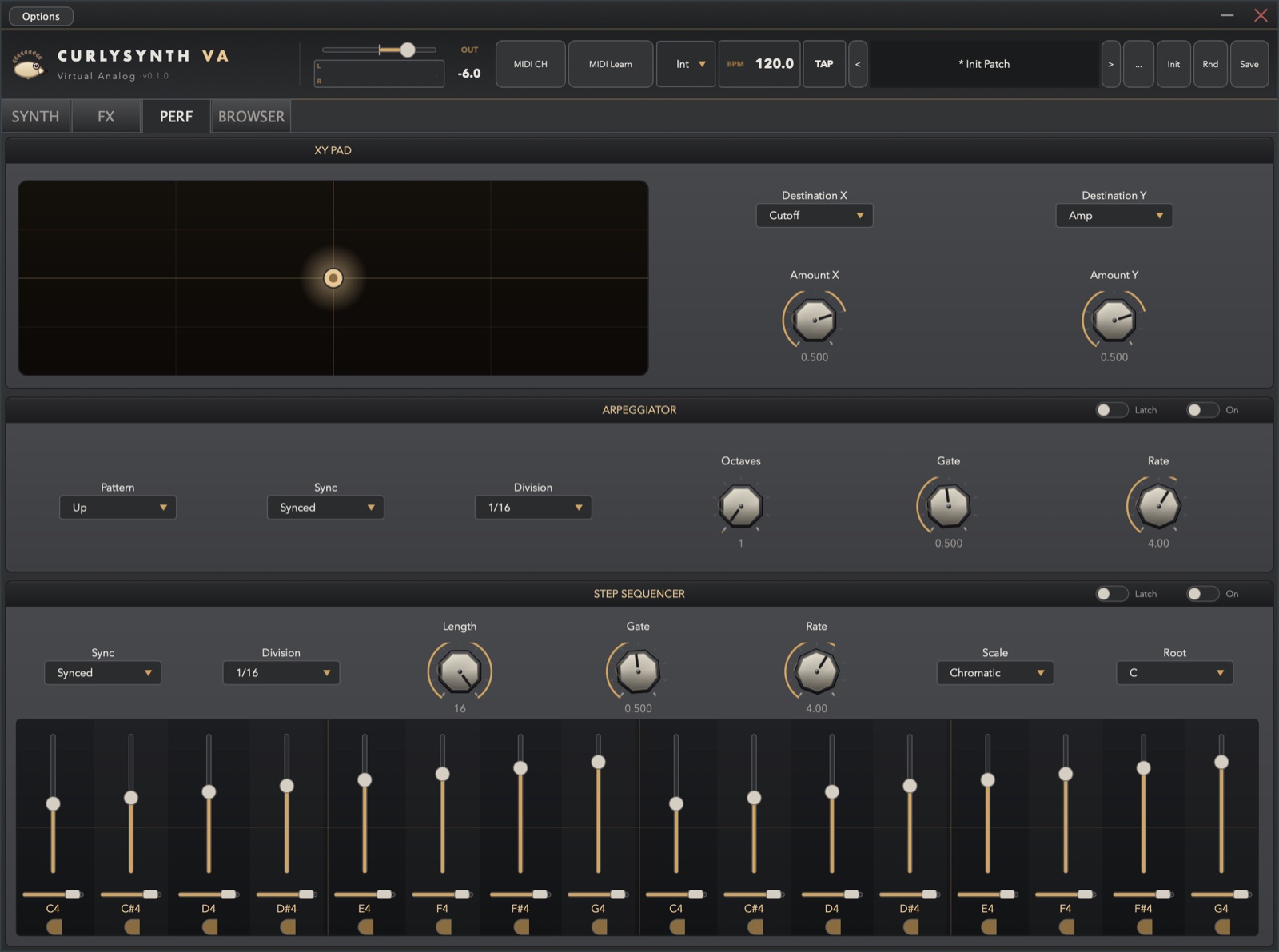Image resolution: width=1279 pixels, height=952 pixels.
Task: Open the Options menu
Action: (41, 16)
